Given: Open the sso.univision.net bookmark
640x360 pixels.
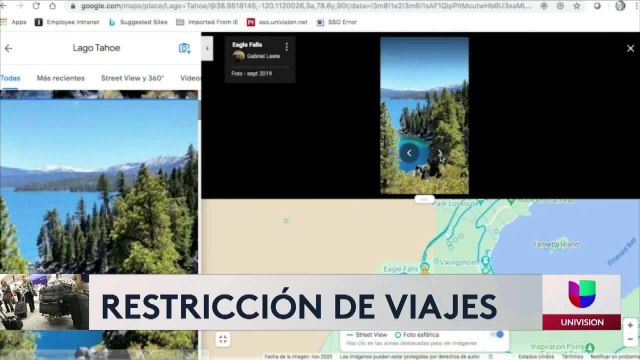Looking at the screenshot, I should click(x=277, y=22).
